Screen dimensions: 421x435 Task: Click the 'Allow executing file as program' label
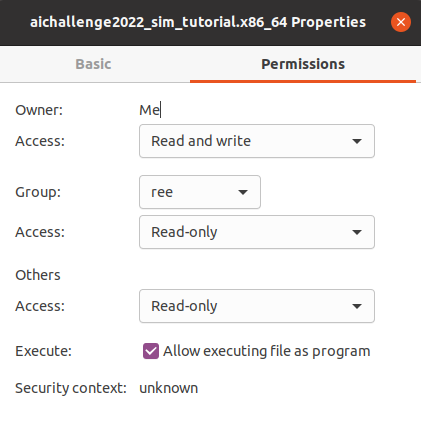click(x=267, y=351)
